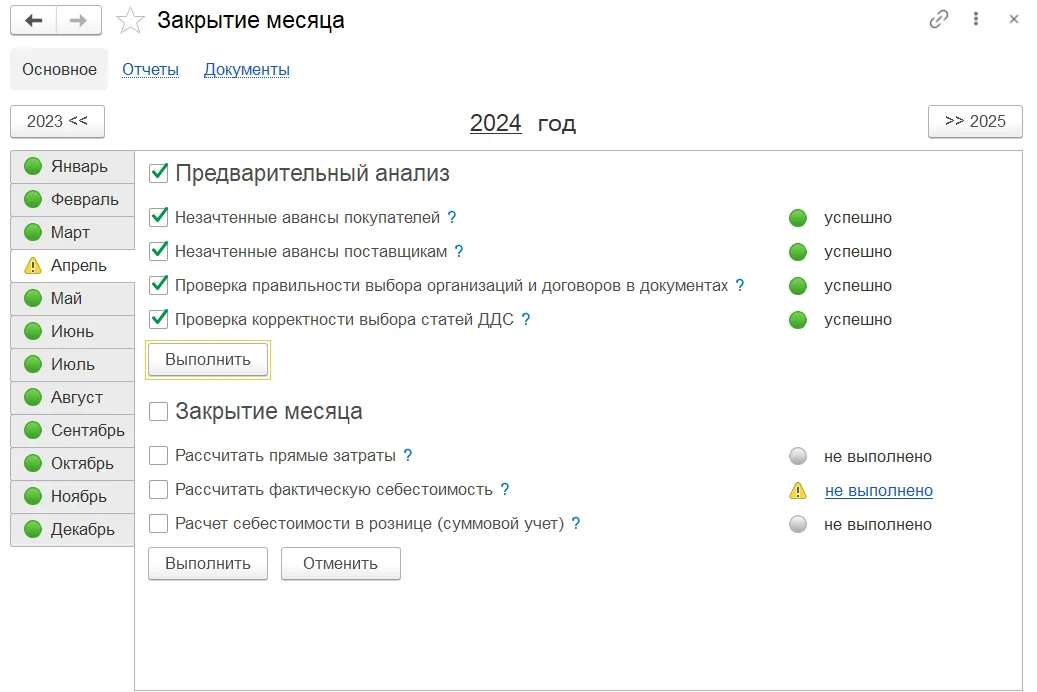Open the three-dot more options menu
Image resolution: width=1037 pixels, height=692 pixels.
tap(975, 19)
